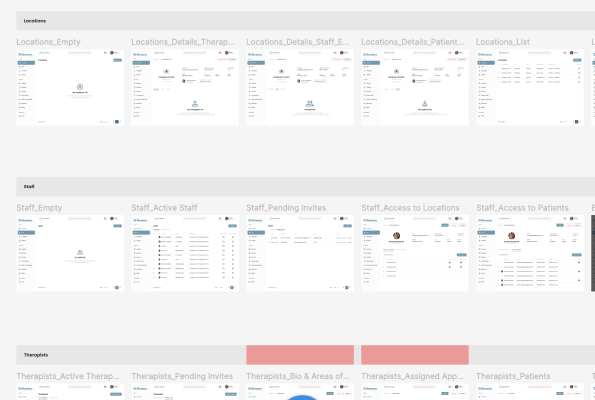Viewport: 595px width, 400px height.
Task: Click the avatar photo in Staff_Access to Patients frame
Action: coord(512,236)
